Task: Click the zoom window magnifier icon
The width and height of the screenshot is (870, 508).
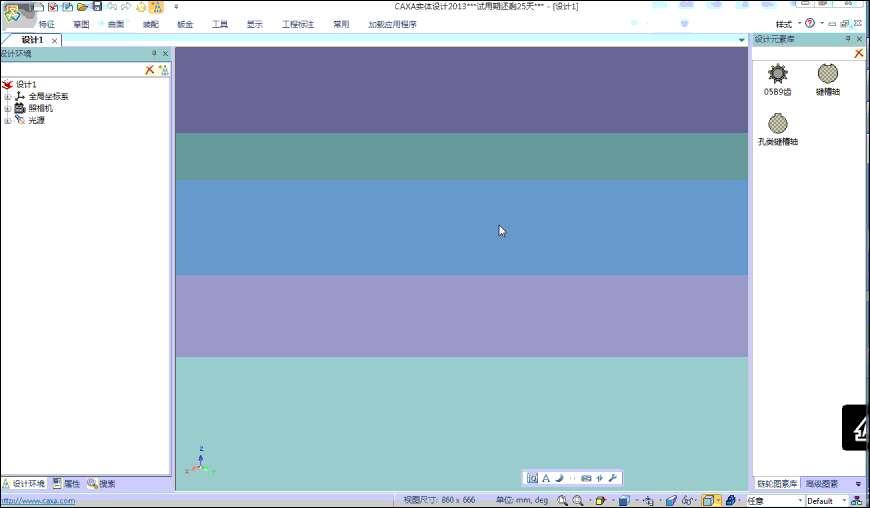Action: point(578,500)
